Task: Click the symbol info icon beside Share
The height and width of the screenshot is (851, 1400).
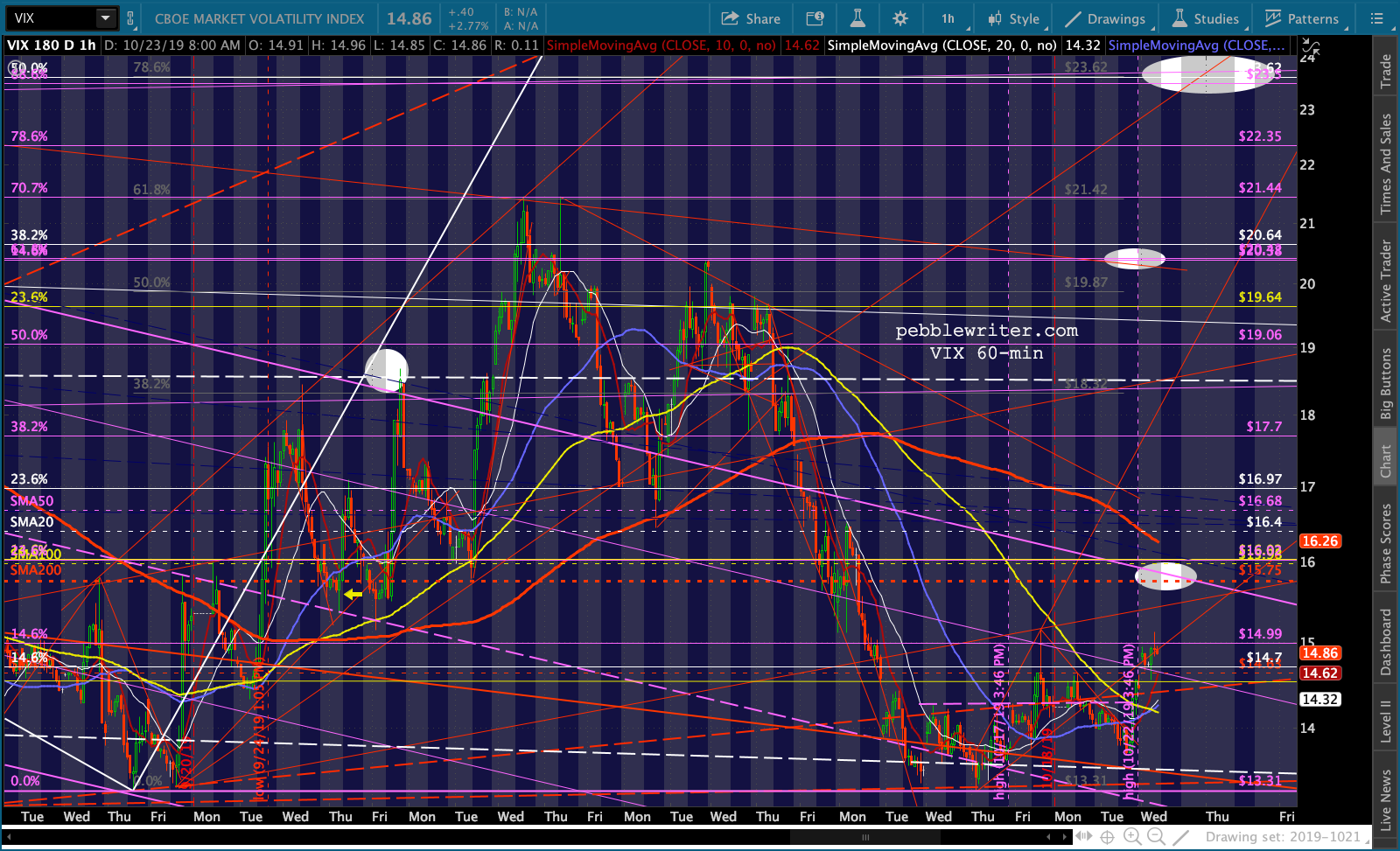Action: pos(815,18)
